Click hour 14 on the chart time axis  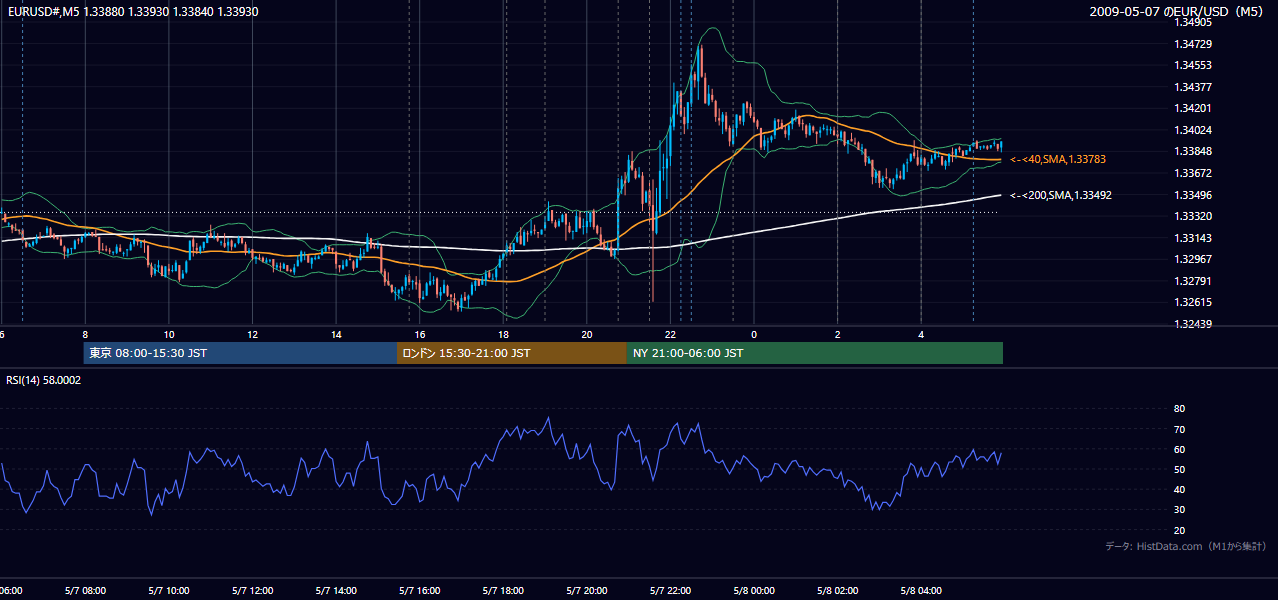tap(336, 334)
